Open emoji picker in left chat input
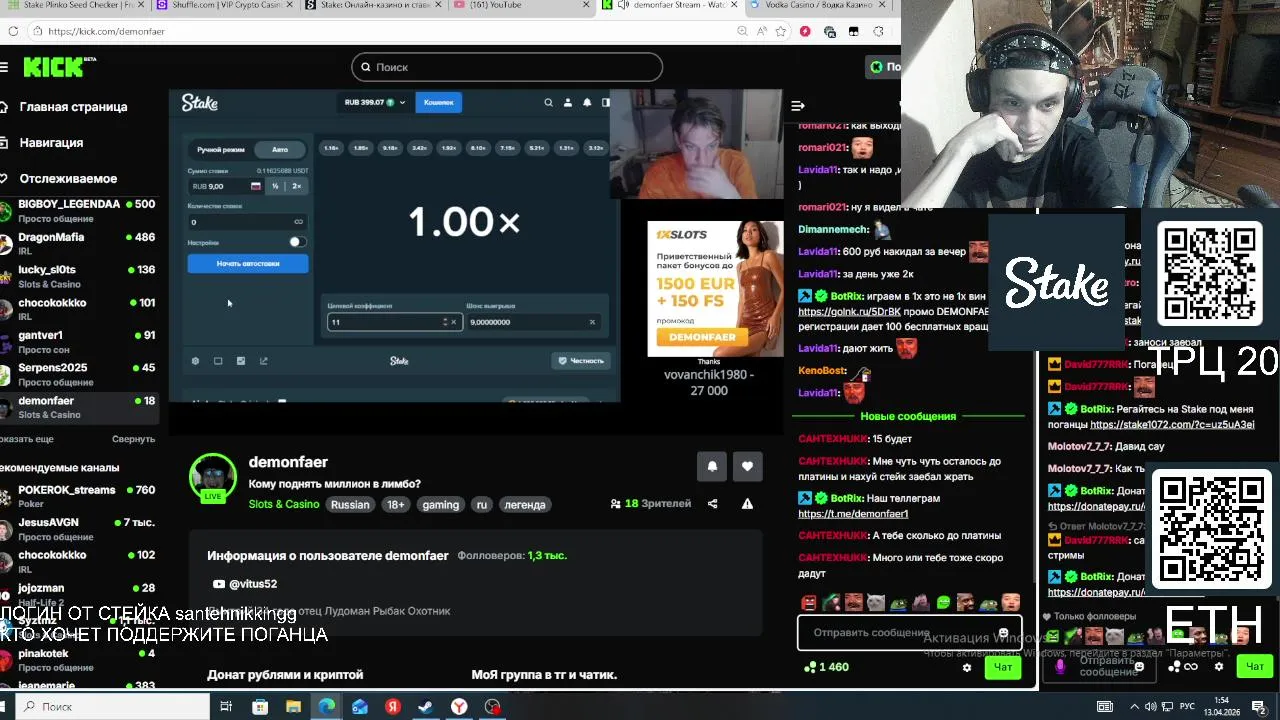This screenshot has width=1280, height=720. (x=1003, y=633)
